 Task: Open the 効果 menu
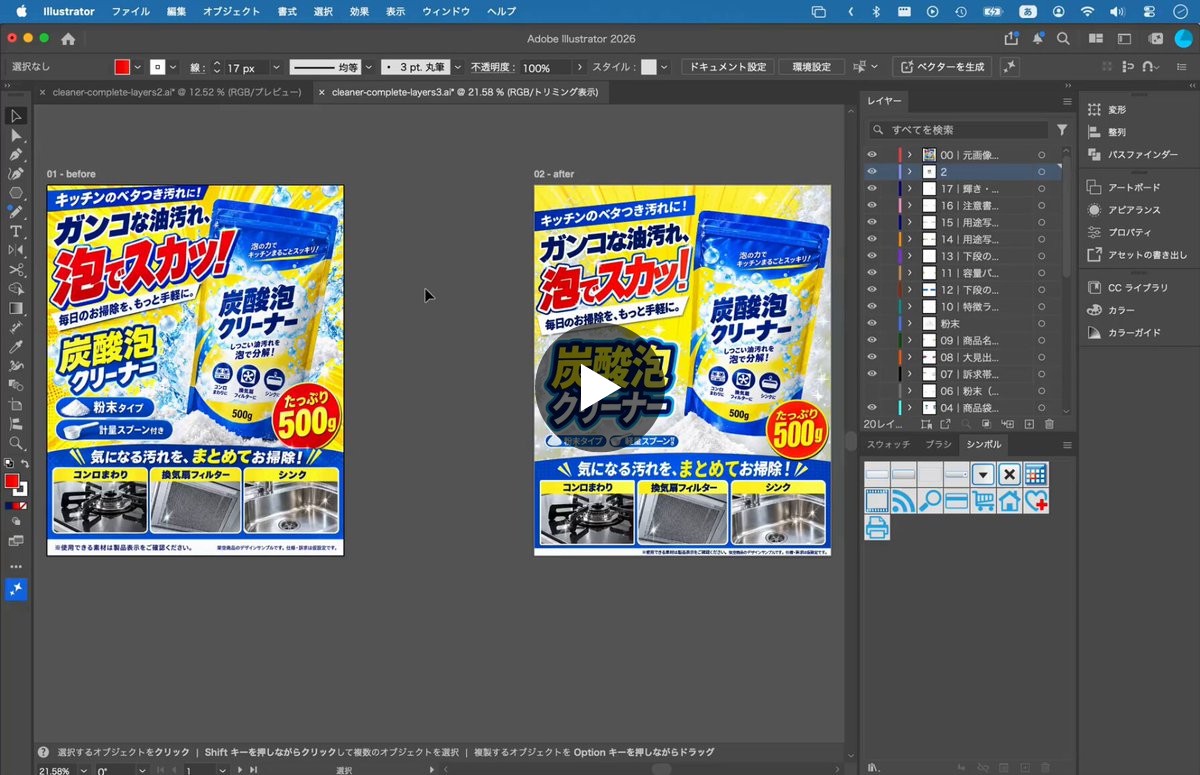point(359,11)
